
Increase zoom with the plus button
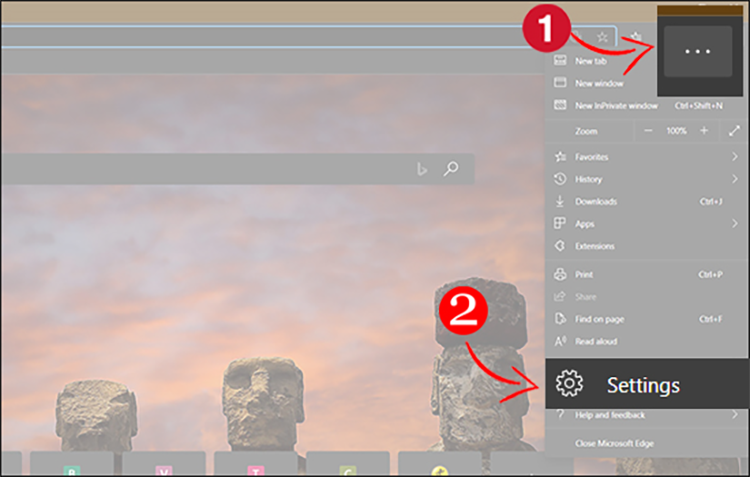pyautogui.click(x=704, y=131)
